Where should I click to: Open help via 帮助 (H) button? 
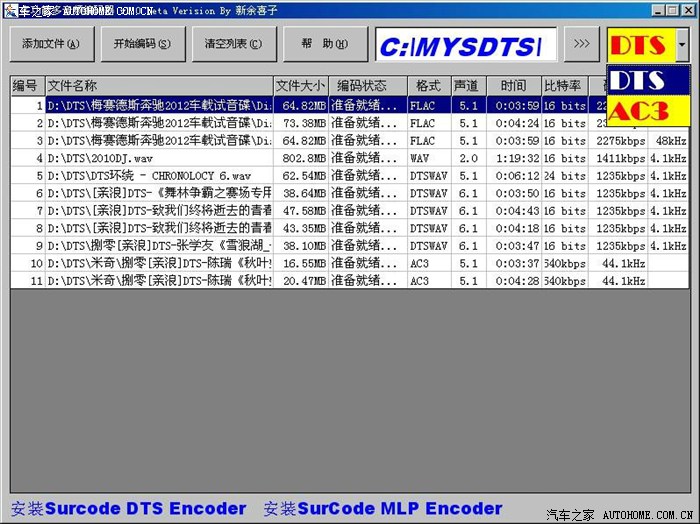click(x=325, y=44)
